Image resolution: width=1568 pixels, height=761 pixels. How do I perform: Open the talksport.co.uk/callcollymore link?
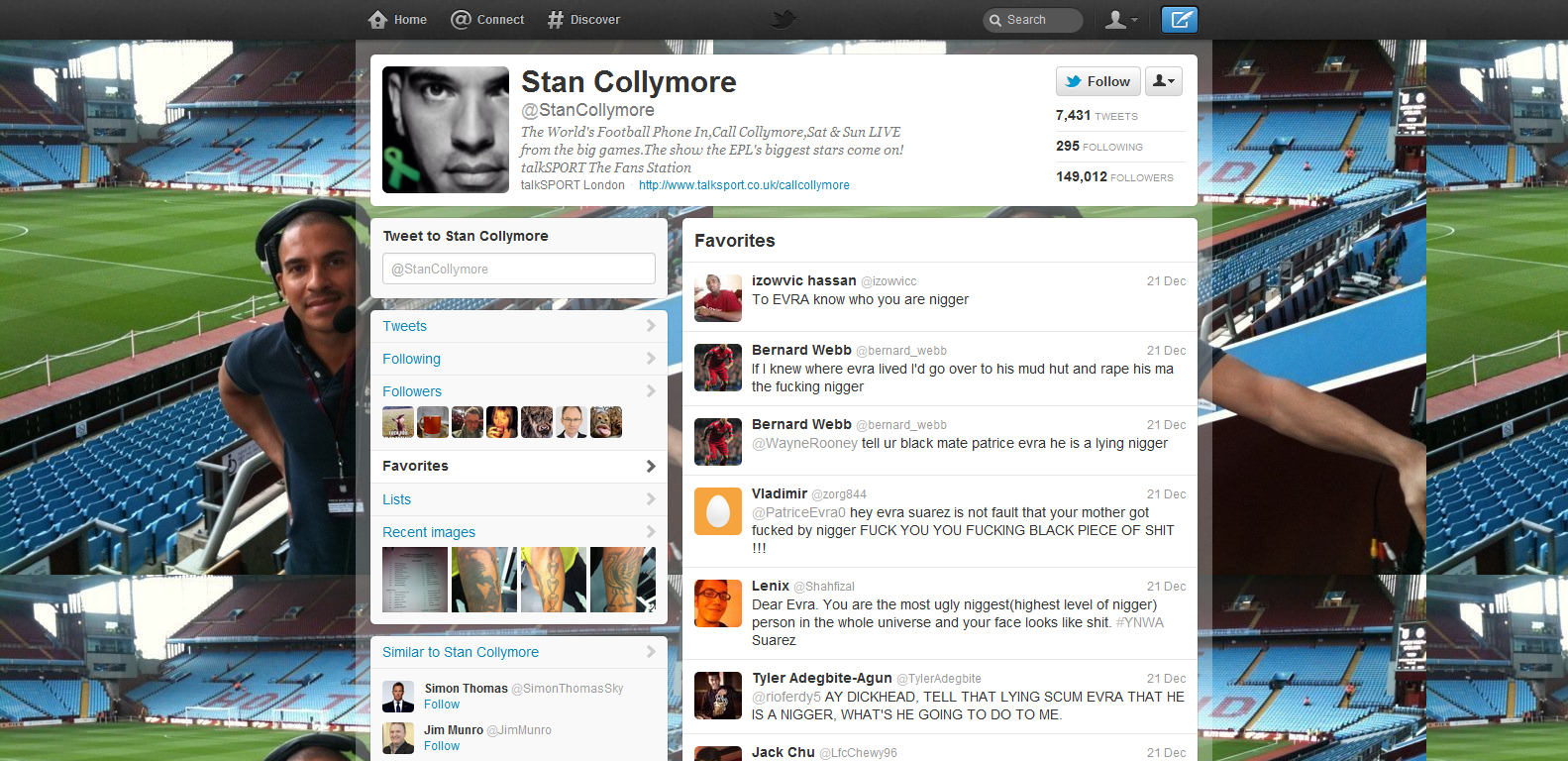pyautogui.click(x=744, y=185)
